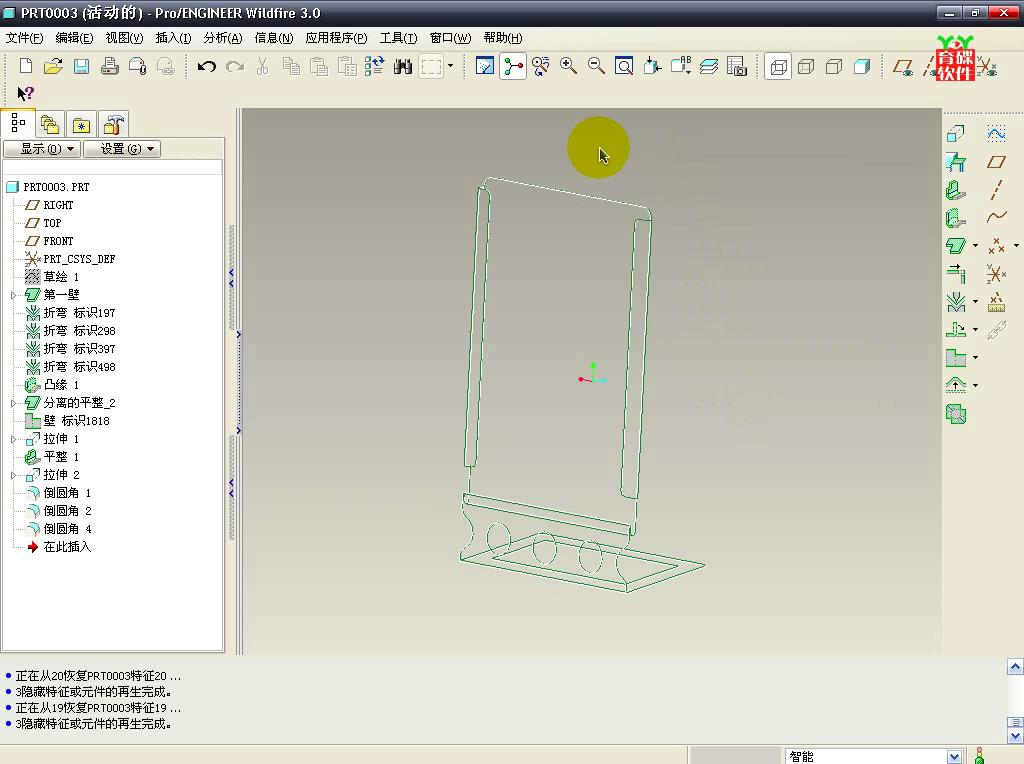Open the dropdown arrow beside the Bend tool
The height and width of the screenshot is (764, 1024).
pyautogui.click(x=976, y=302)
